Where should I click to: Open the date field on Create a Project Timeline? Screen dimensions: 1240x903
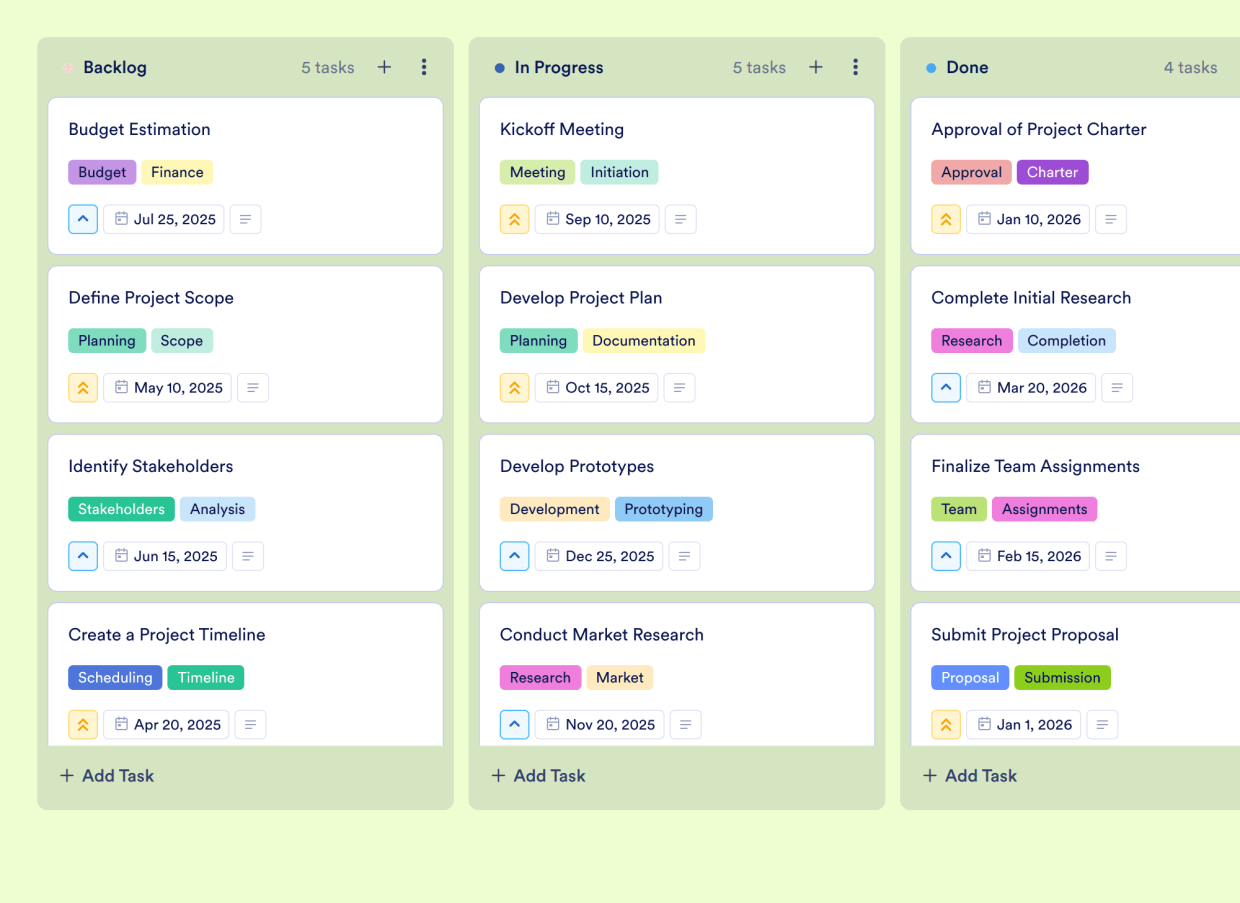pos(166,724)
